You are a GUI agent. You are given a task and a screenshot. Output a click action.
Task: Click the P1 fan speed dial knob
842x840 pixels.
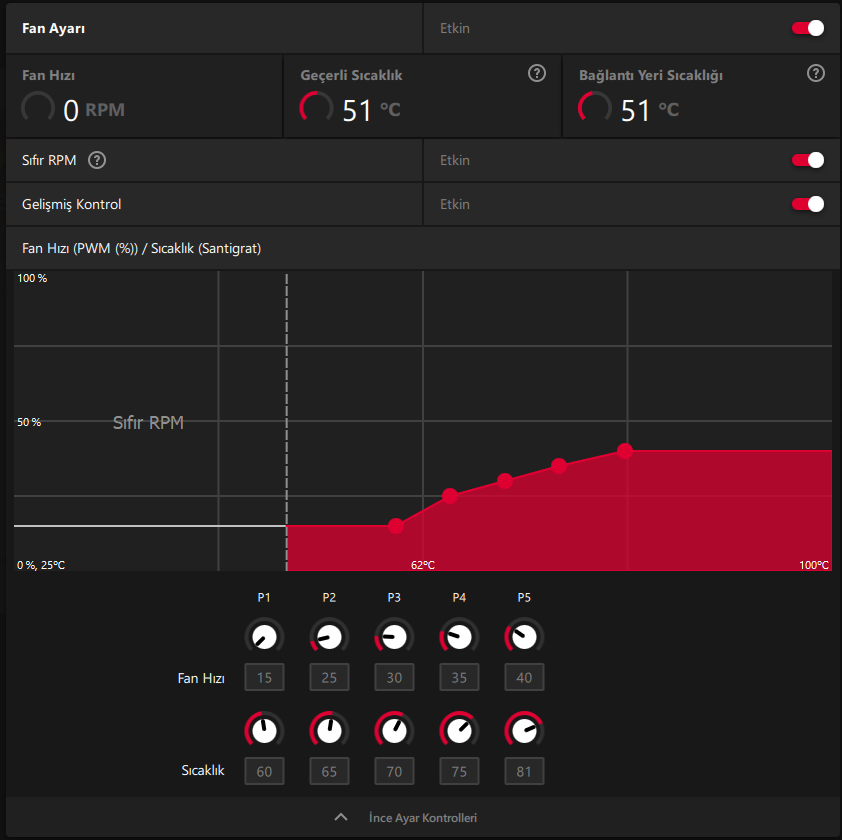[x=264, y=638]
